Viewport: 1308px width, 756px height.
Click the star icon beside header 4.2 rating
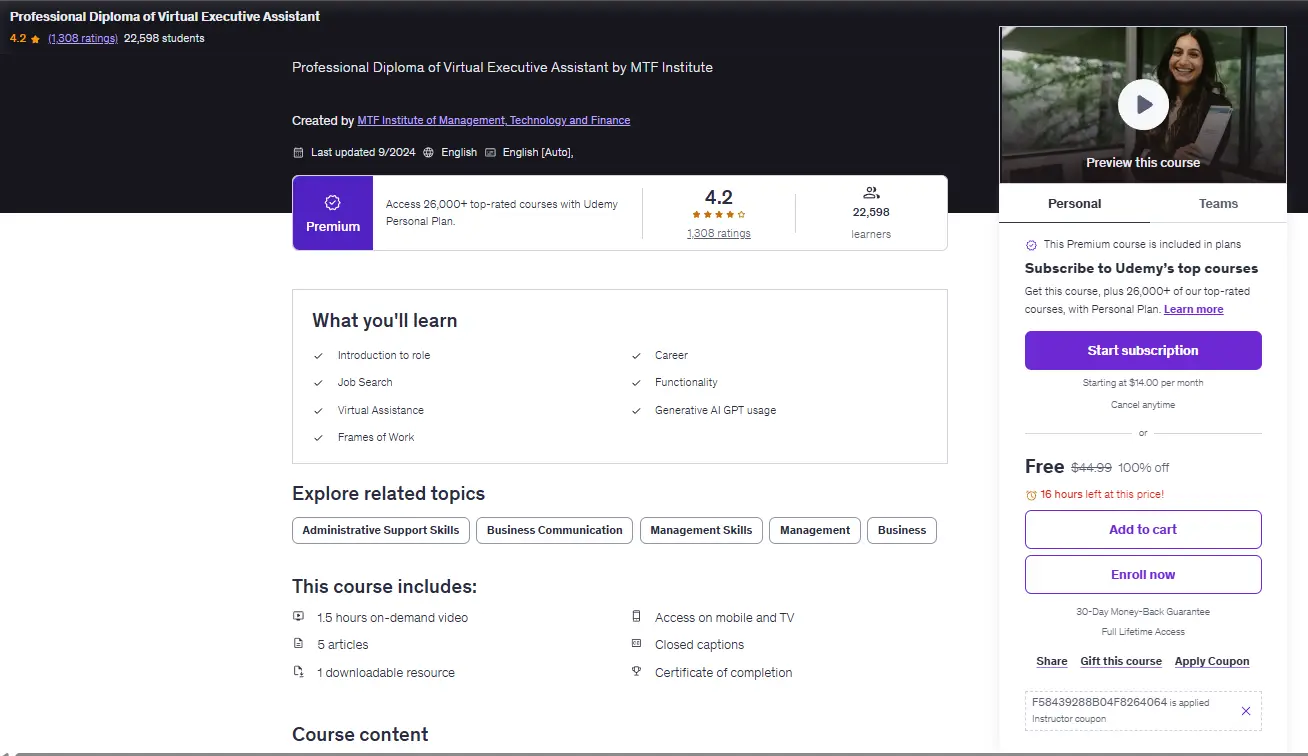tap(35, 39)
